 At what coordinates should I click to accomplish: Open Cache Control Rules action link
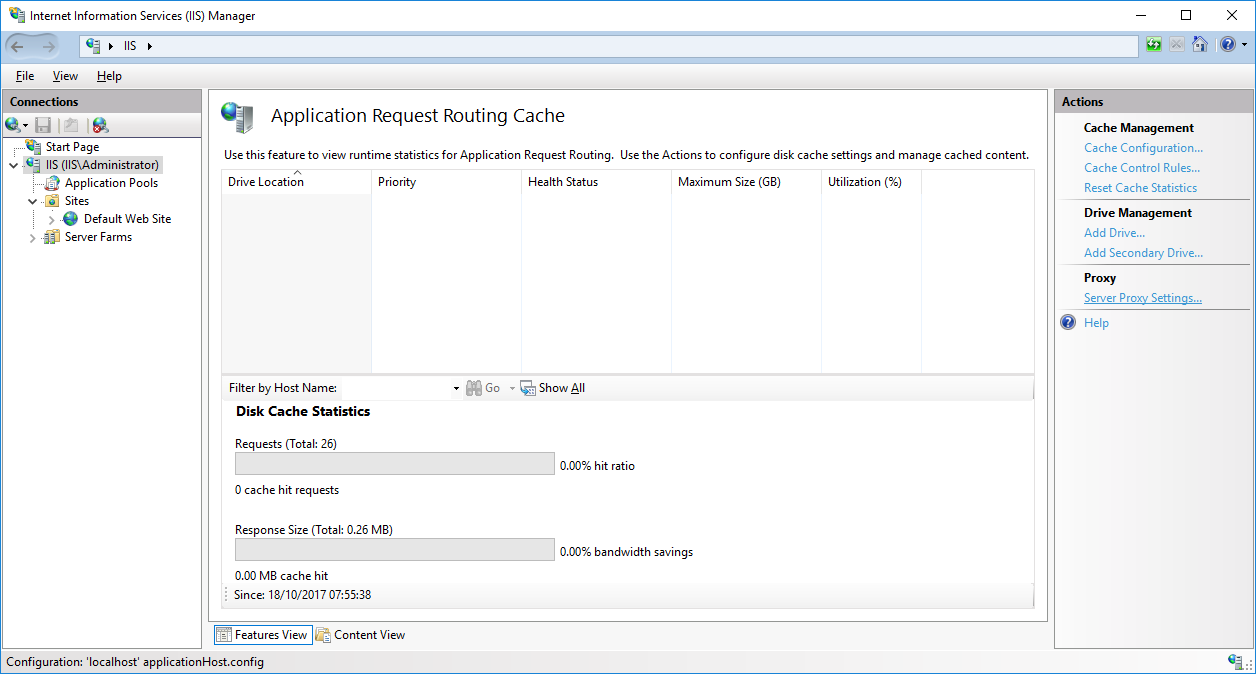tap(1142, 168)
